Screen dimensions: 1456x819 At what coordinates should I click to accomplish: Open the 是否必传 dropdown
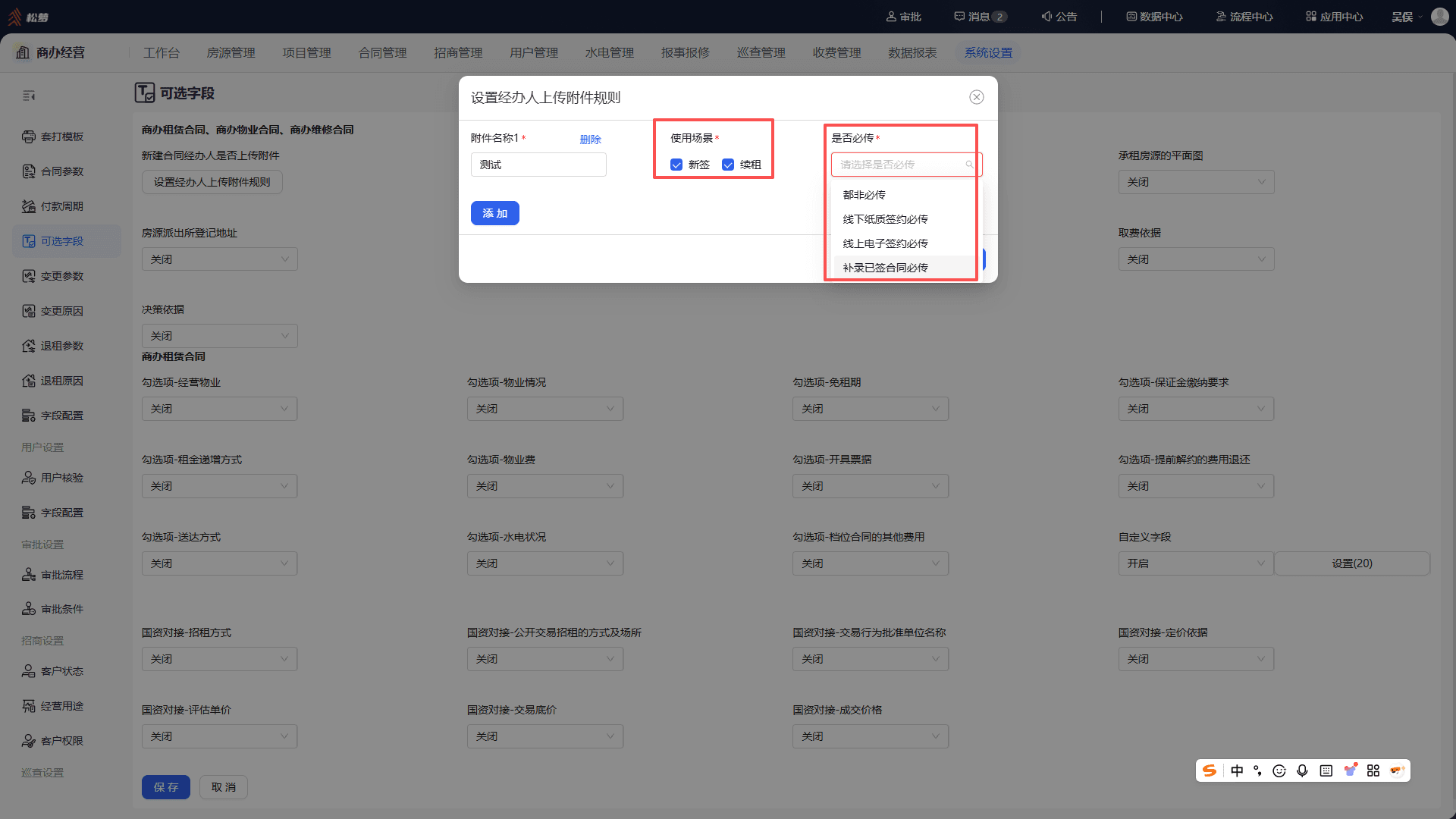(906, 165)
